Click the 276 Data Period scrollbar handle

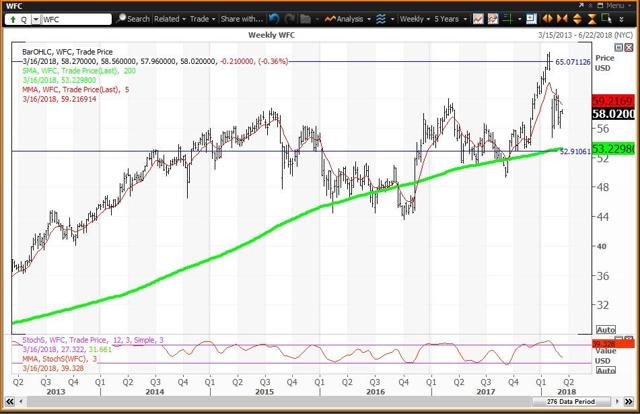pyautogui.click(x=571, y=402)
